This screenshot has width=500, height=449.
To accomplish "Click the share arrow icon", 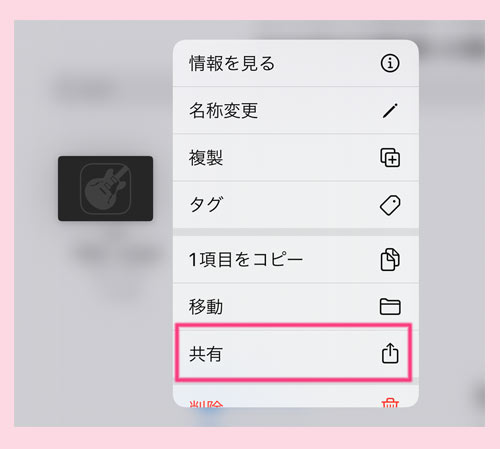I will coord(390,353).
